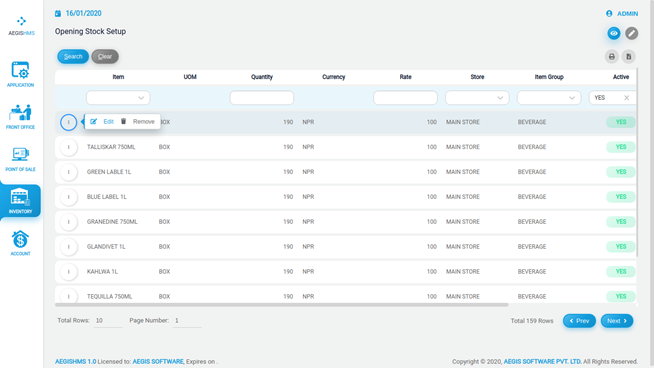Open the Account module
Viewport: 654px width, 368px height.
click(x=20, y=243)
